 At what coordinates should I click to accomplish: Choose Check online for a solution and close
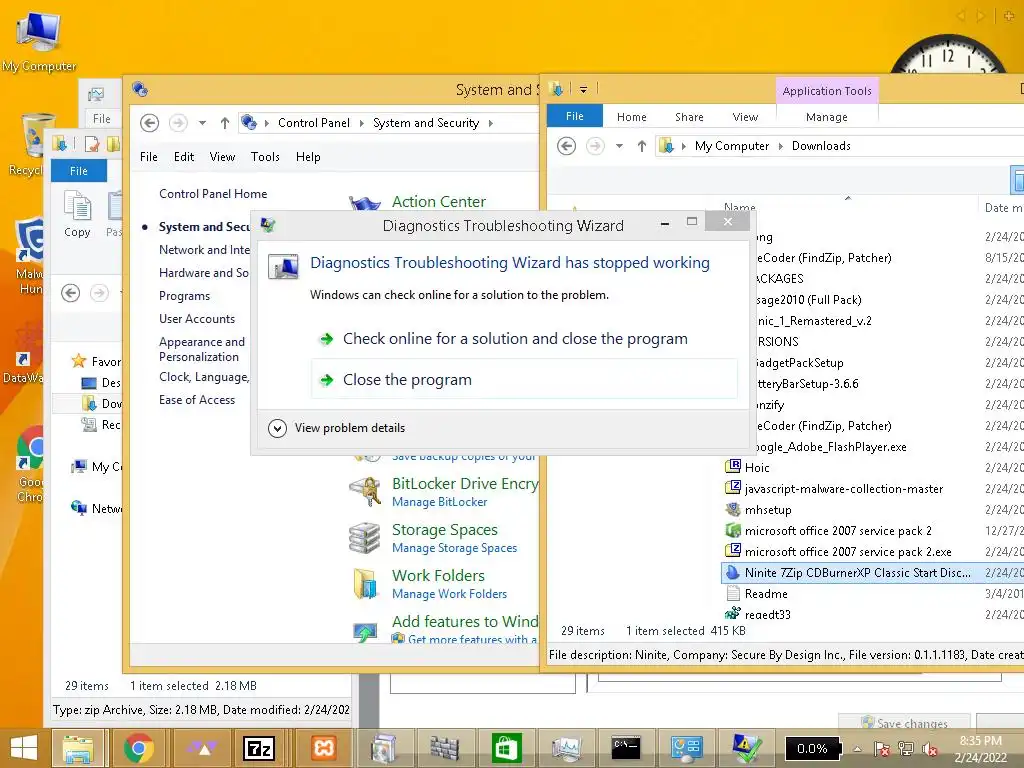click(x=524, y=339)
